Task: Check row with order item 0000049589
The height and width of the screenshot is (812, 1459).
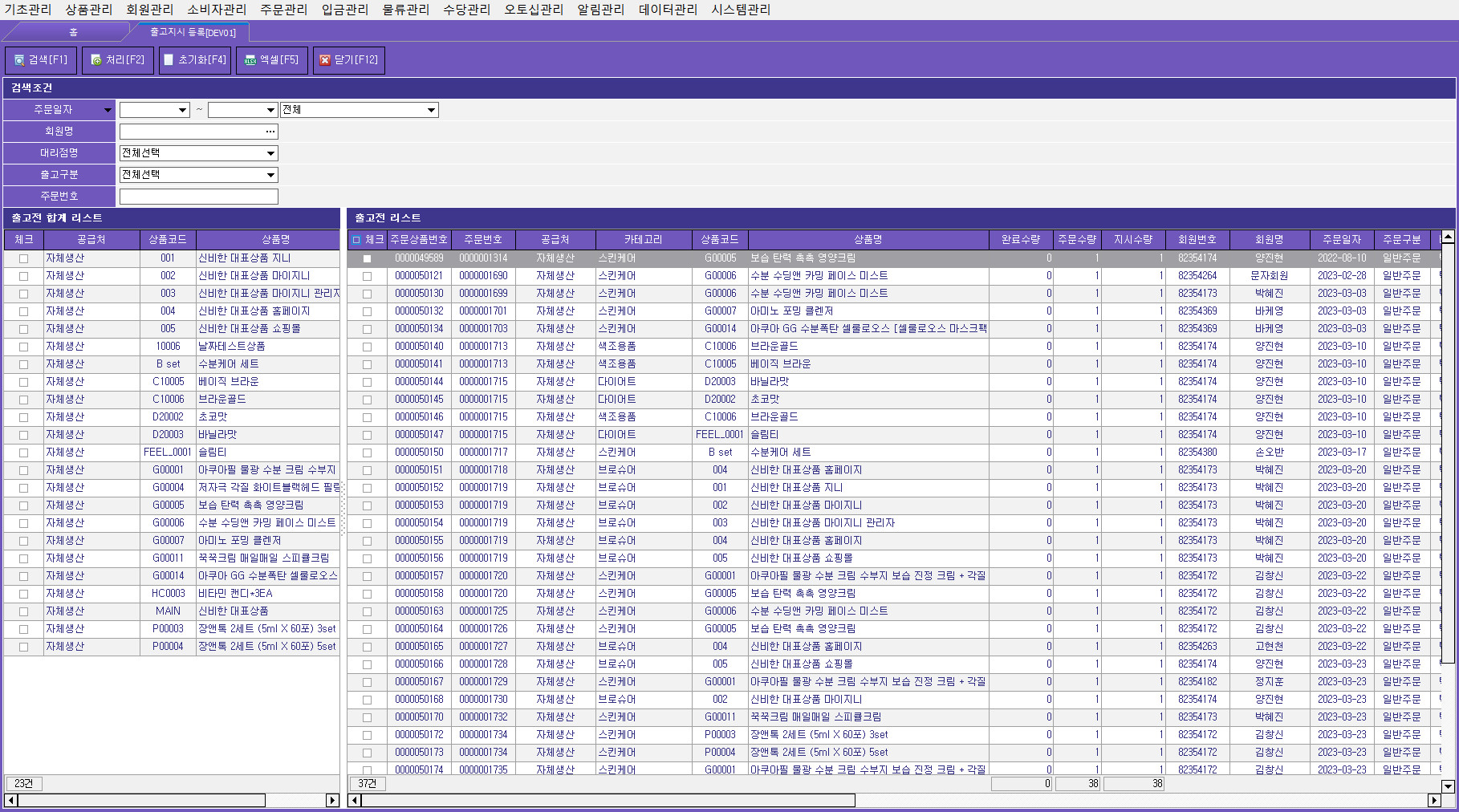Action: (367, 258)
